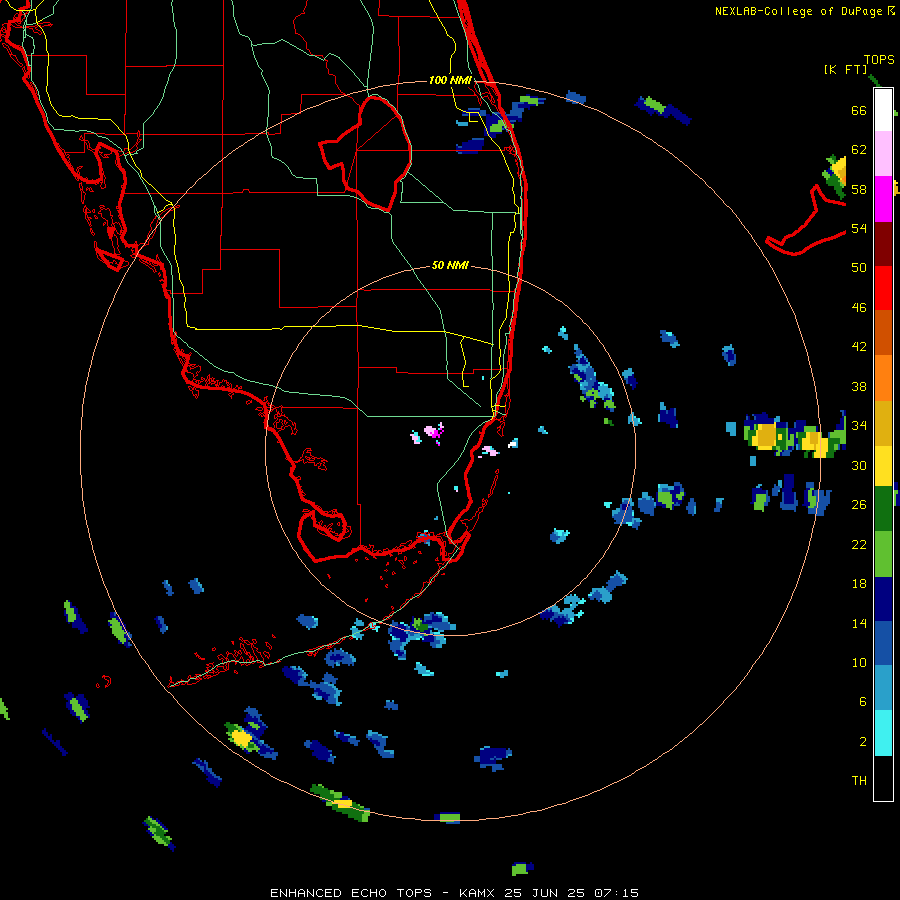Select the 100 NMI range ring label
The image size is (900, 900).
point(450,80)
